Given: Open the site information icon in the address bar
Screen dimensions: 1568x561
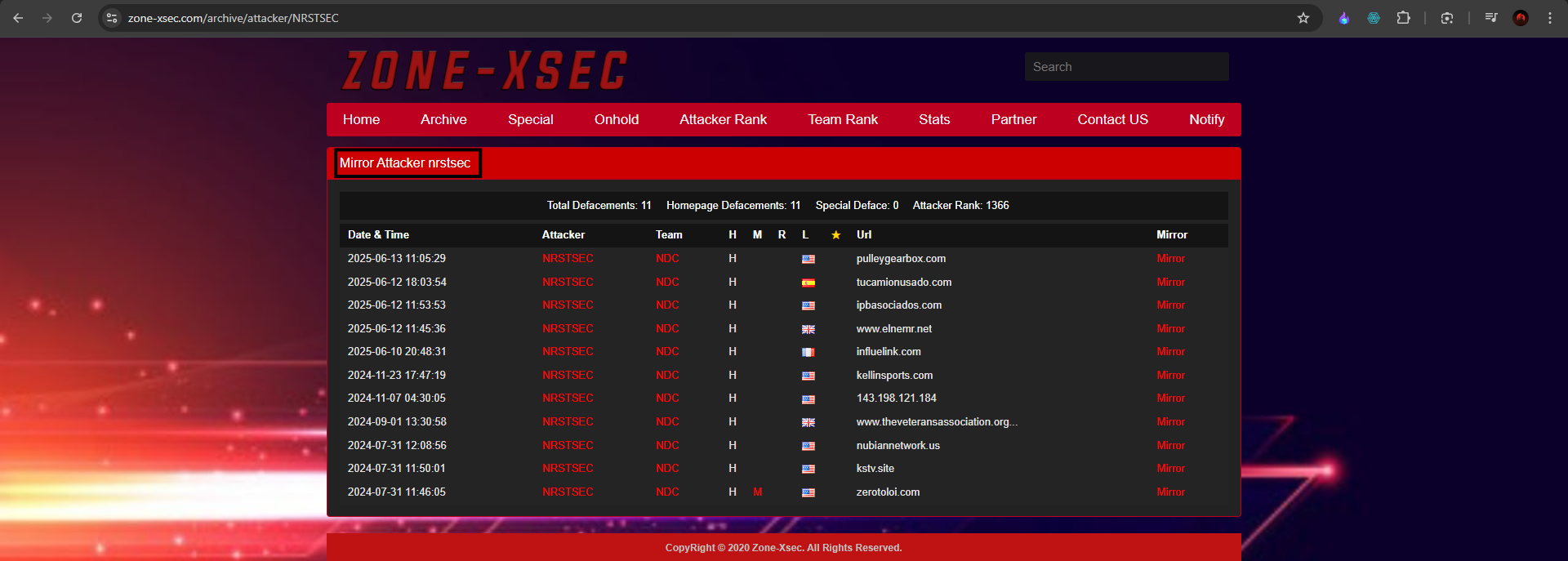Looking at the screenshot, I should coord(112,18).
